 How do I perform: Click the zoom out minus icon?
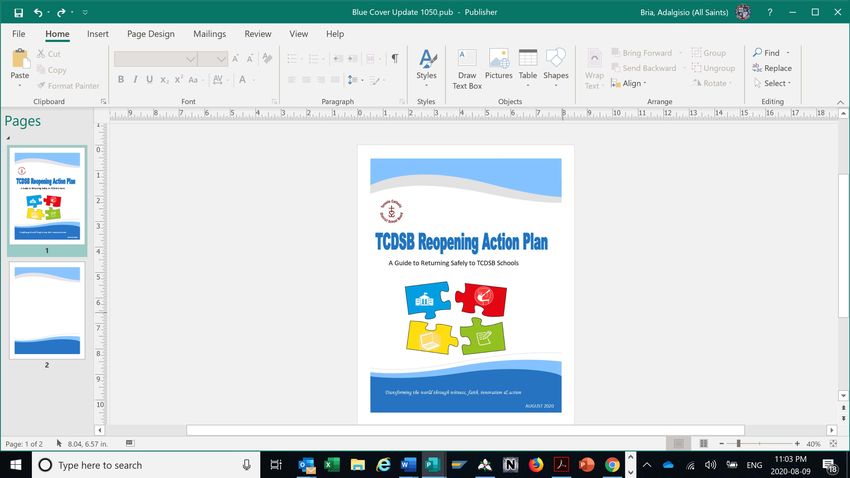pyautogui.click(x=722, y=443)
